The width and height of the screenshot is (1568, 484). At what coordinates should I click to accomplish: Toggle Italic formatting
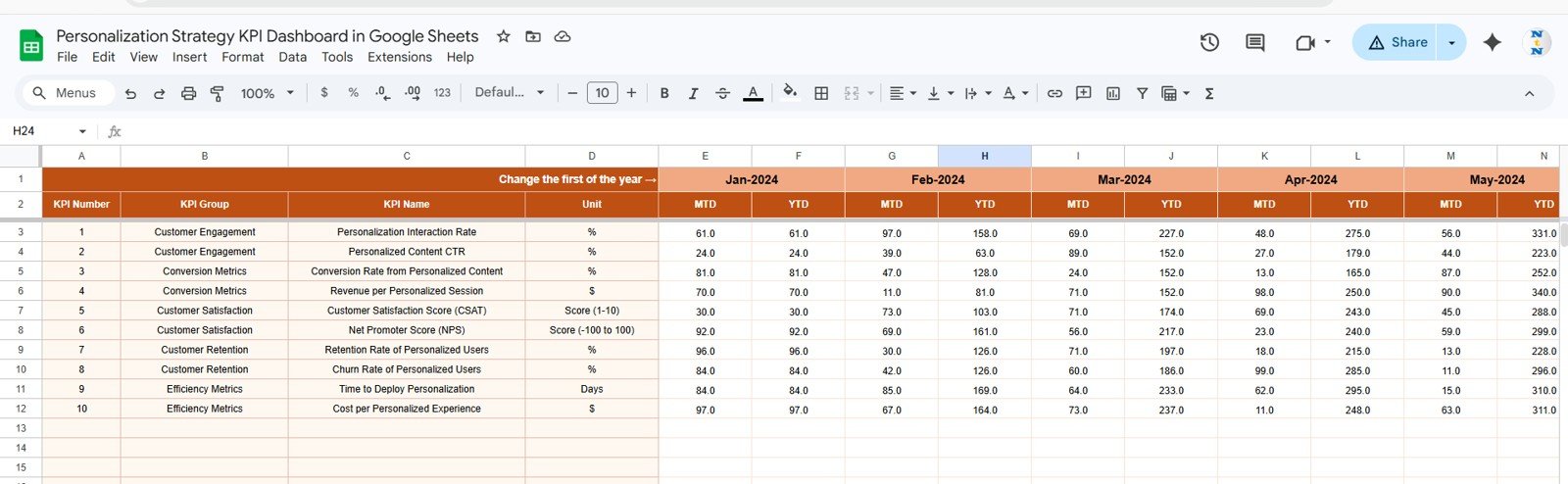click(693, 93)
